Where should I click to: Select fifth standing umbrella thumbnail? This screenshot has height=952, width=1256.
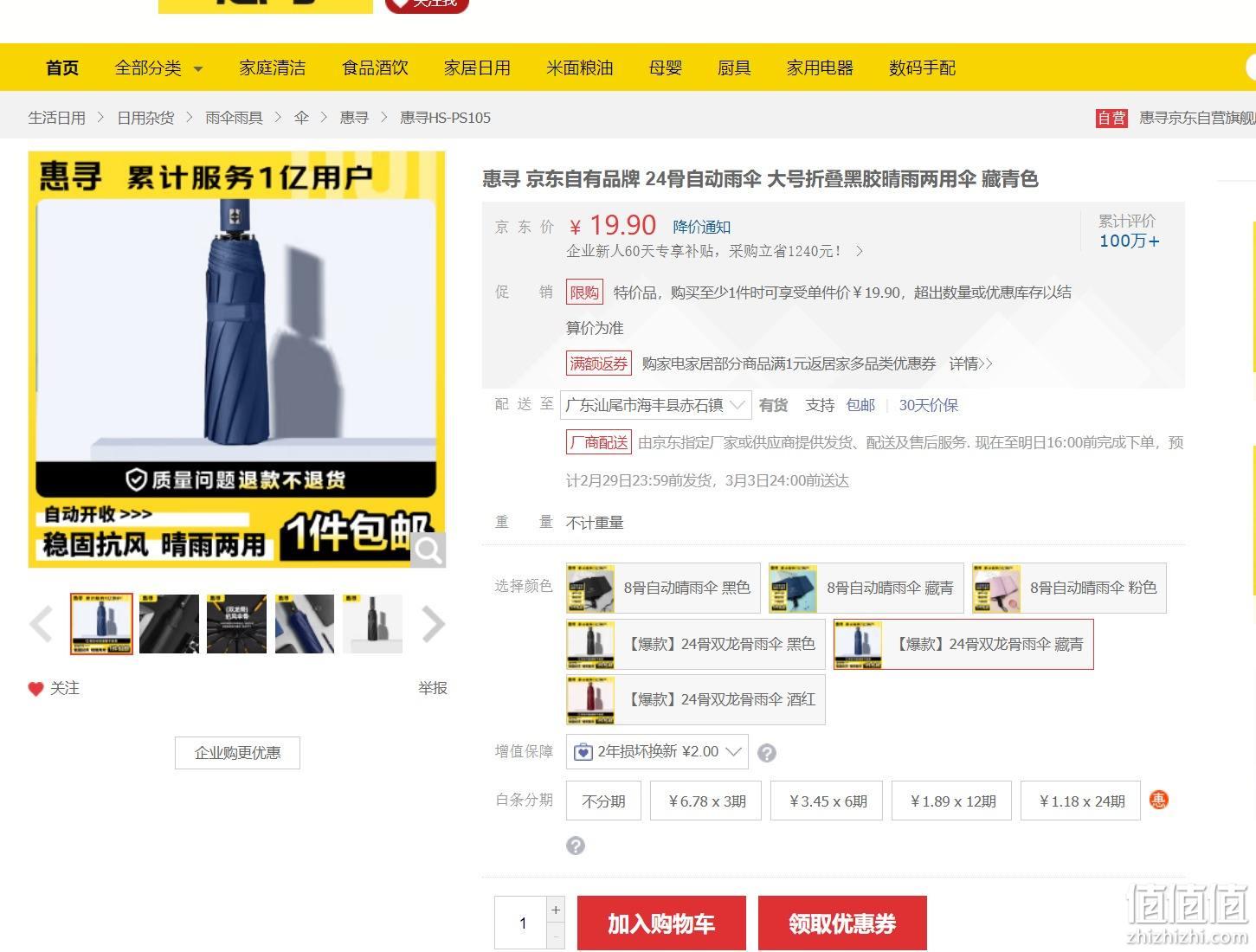(372, 624)
